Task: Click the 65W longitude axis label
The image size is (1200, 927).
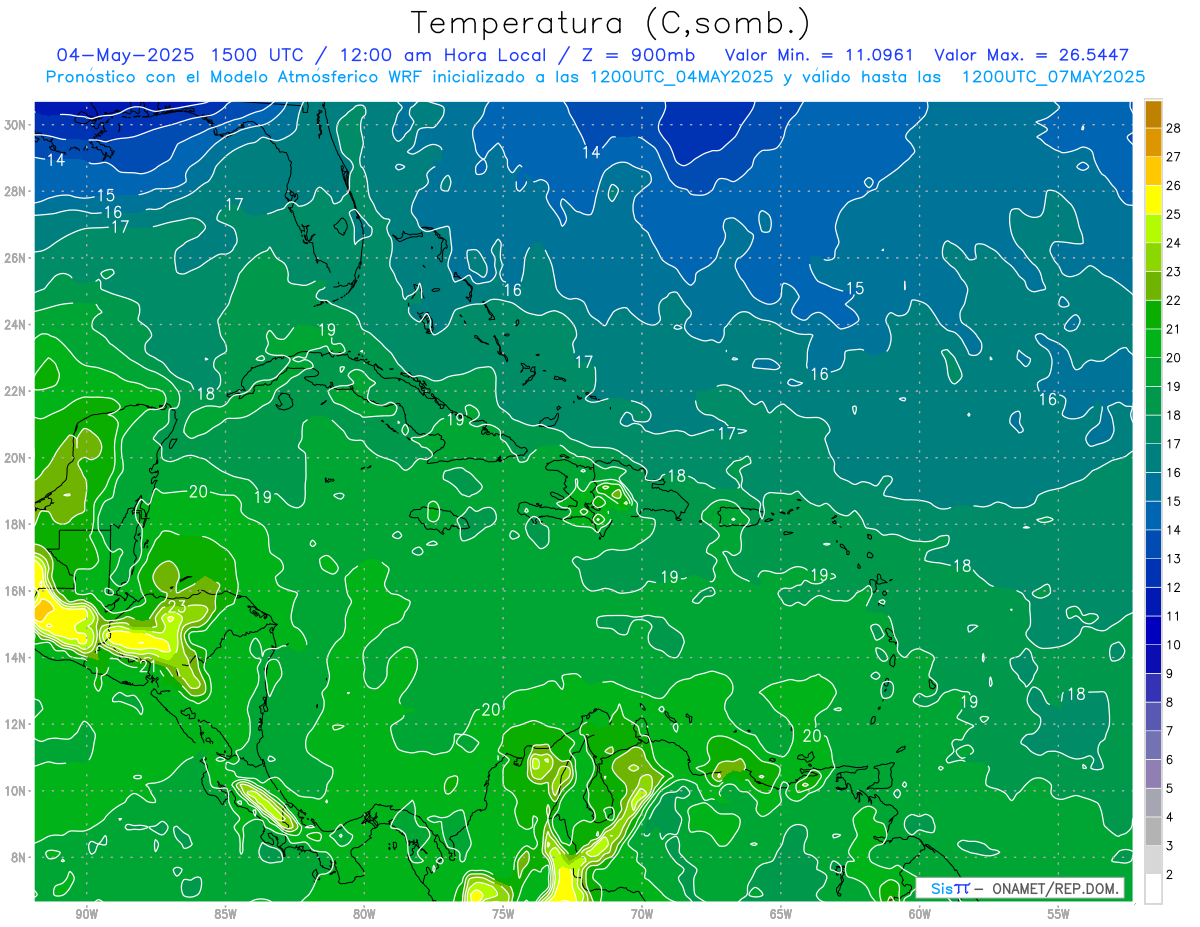Action: (781, 914)
